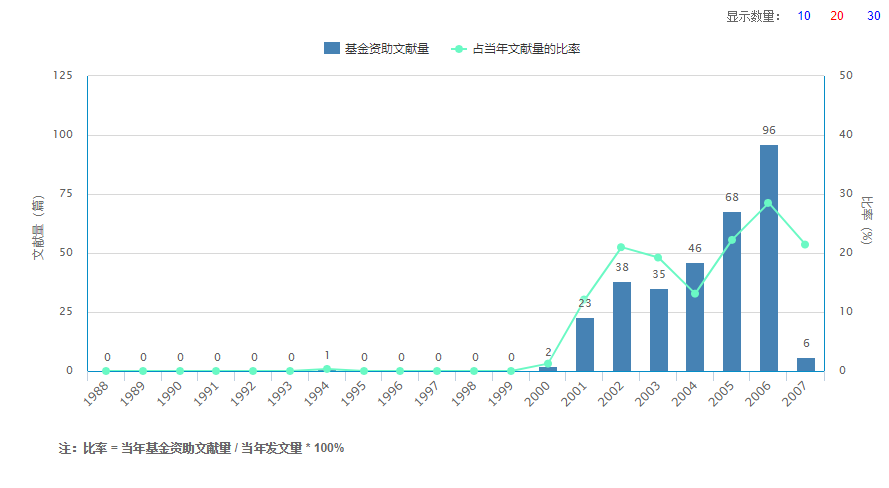Screen dimensions: 889x488
Task: Click the 2000 bar labeled 2
Action: coord(548,369)
